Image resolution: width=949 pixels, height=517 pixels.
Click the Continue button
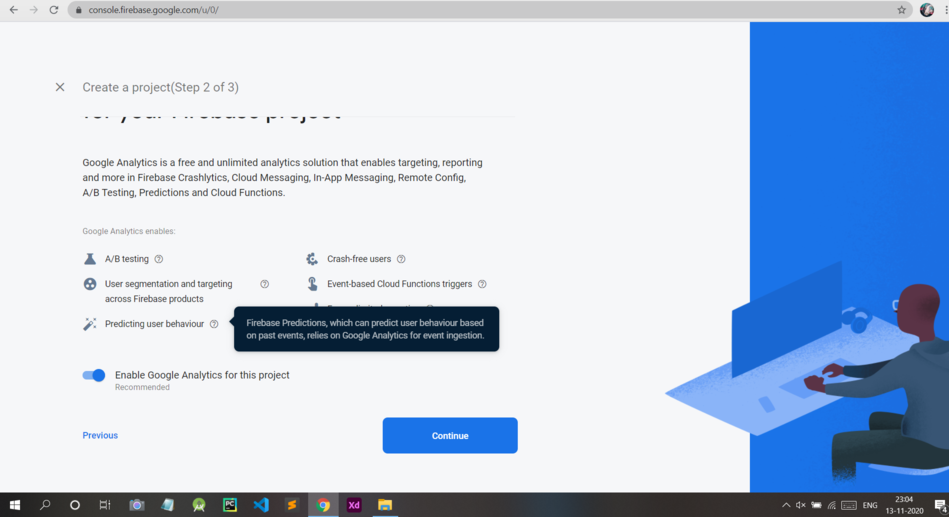[x=450, y=435]
